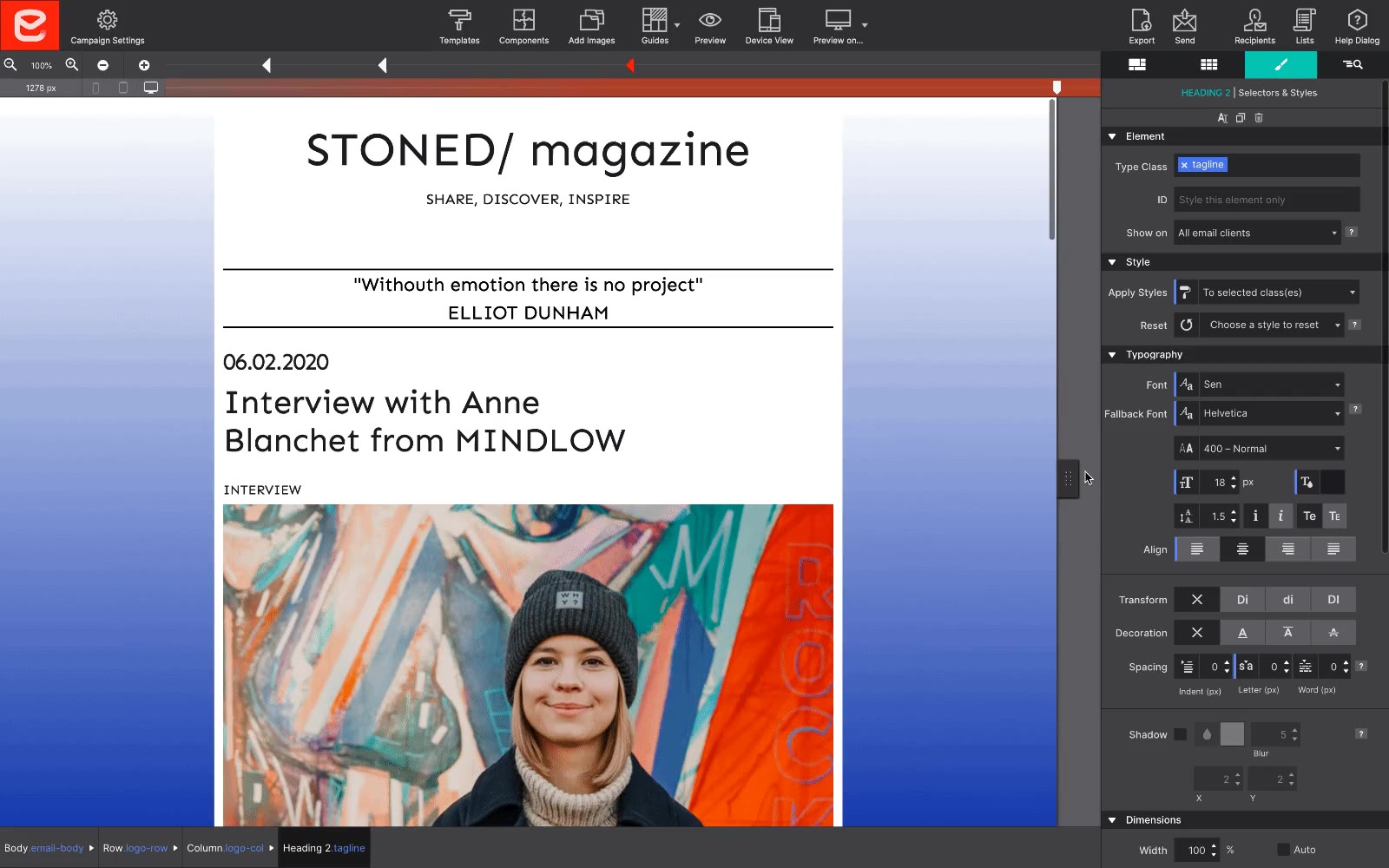1389x868 pixels.
Task: Click the Column logo-col breadcrumb
Action: 225,848
